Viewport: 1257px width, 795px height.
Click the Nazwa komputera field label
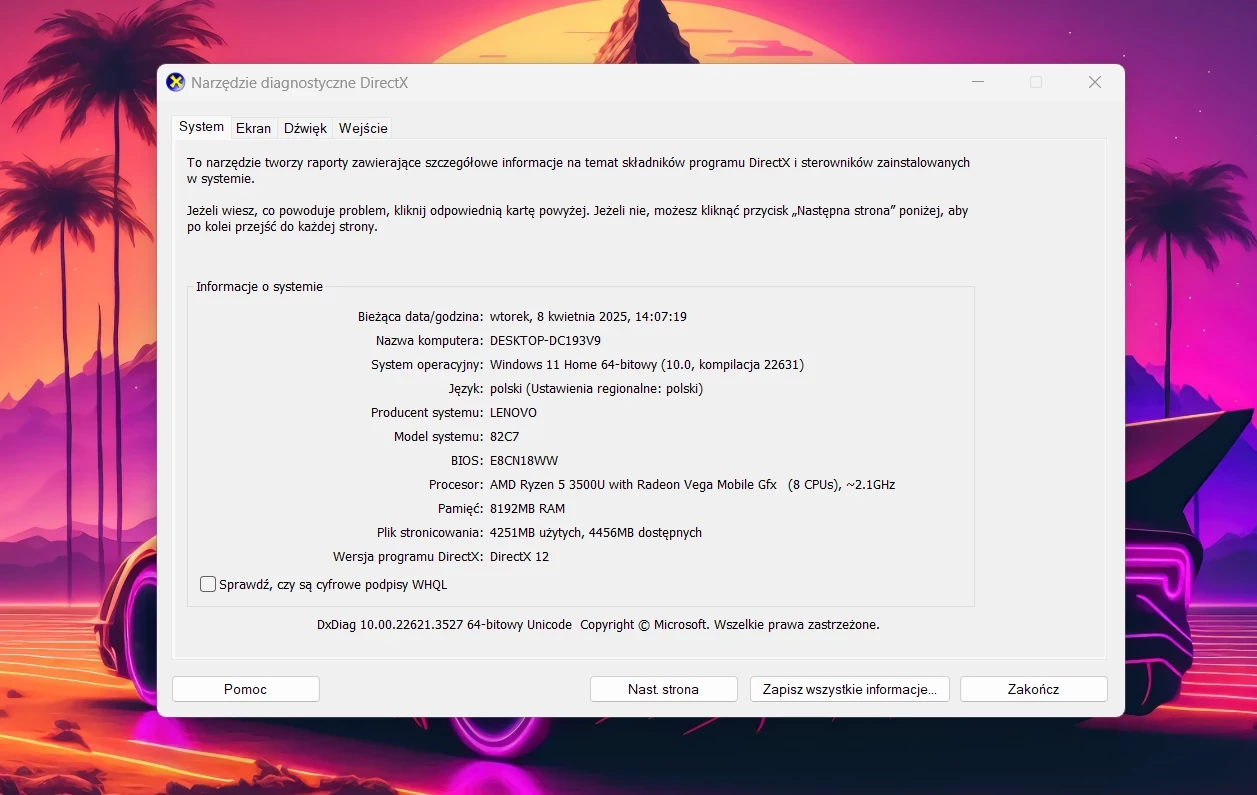coord(430,341)
